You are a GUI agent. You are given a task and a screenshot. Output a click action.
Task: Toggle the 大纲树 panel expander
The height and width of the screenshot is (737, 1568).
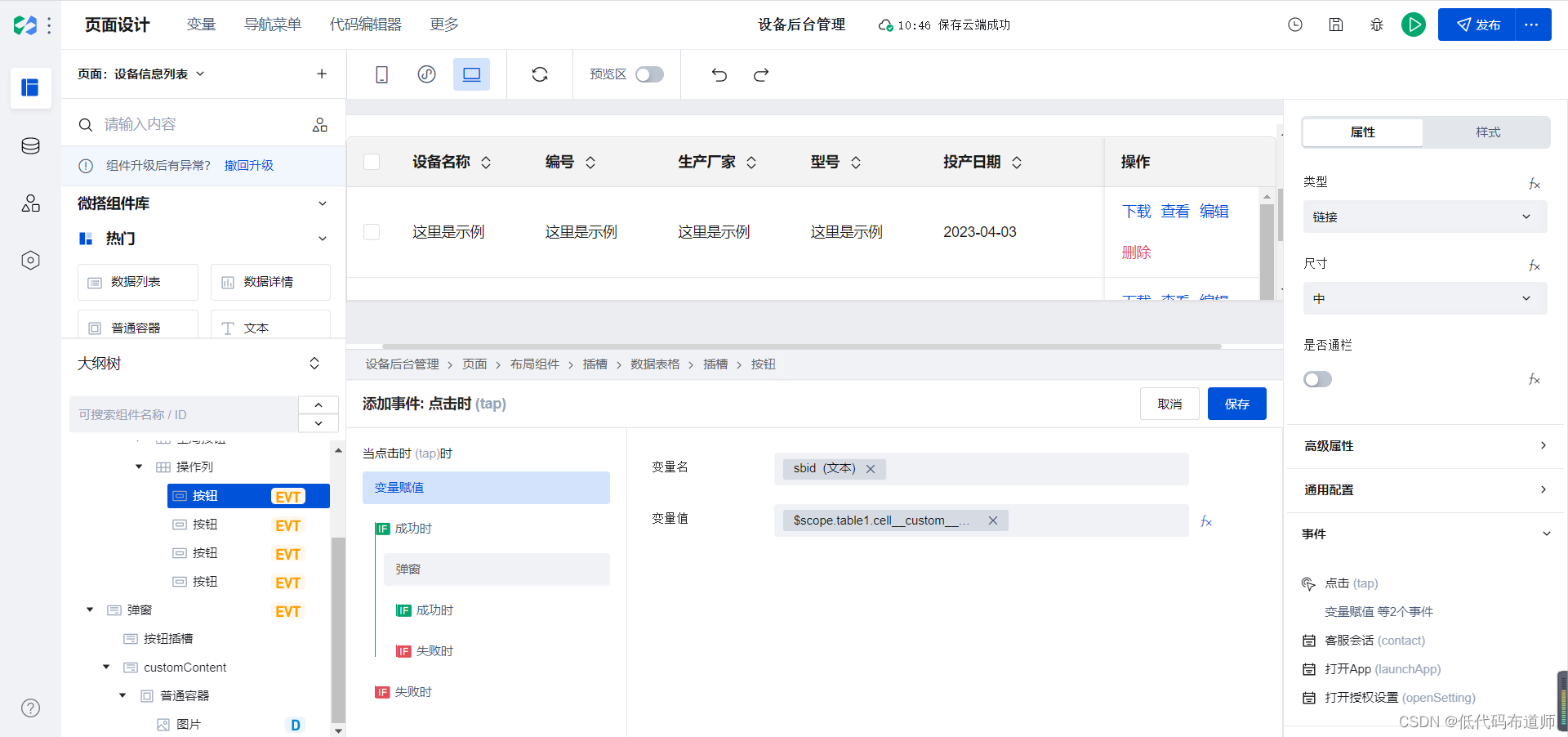[314, 364]
